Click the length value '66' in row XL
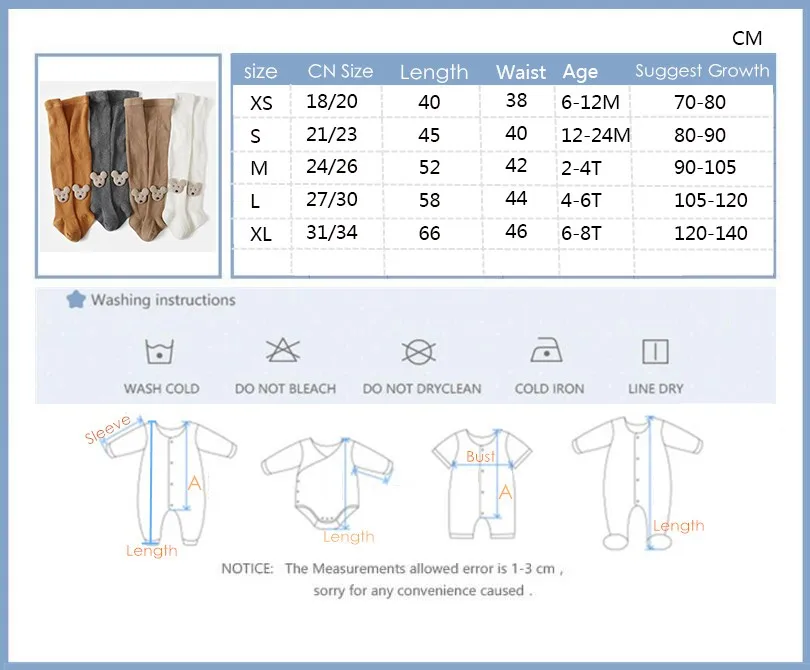810x670 pixels. click(429, 233)
